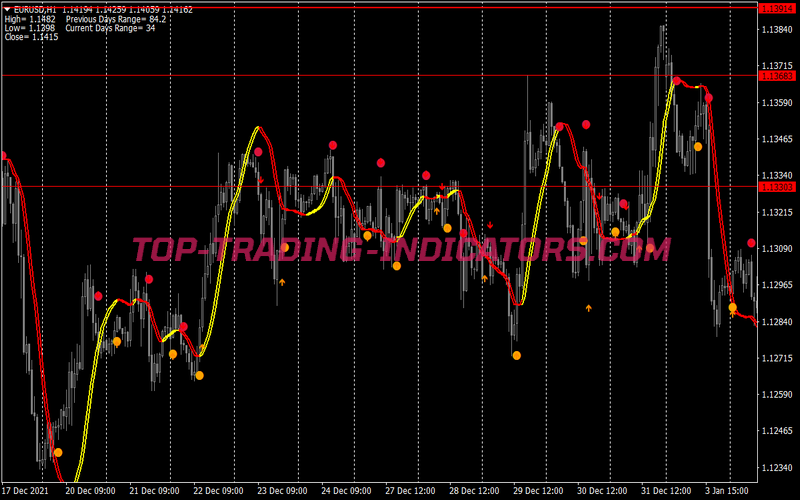800x500 pixels.
Task: Click the '28 Dec 12:00' time label
Action: click(x=474, y=491)
